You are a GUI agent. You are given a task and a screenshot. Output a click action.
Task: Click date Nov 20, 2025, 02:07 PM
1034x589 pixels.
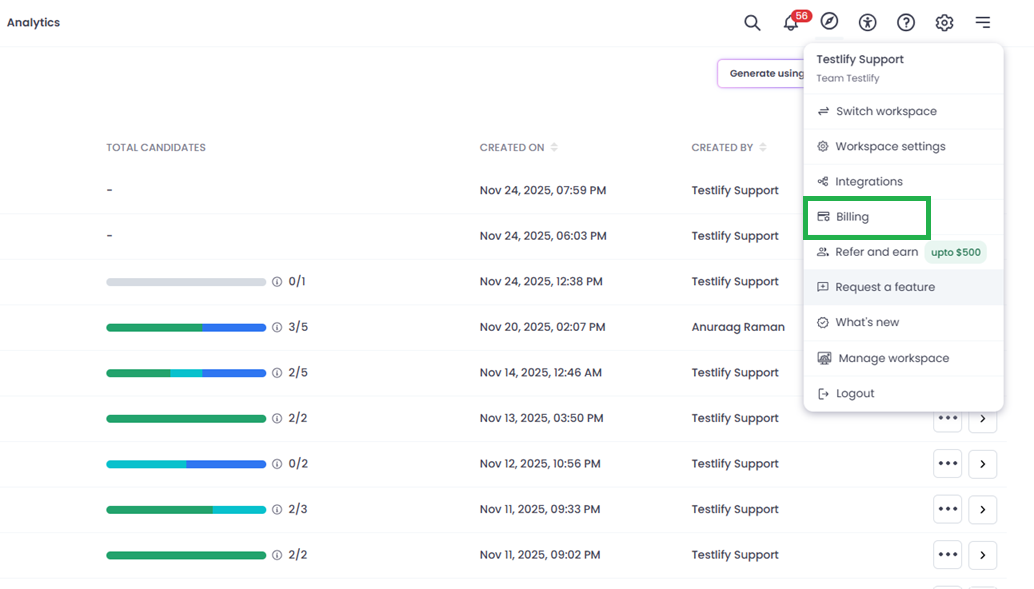point(542,327)
